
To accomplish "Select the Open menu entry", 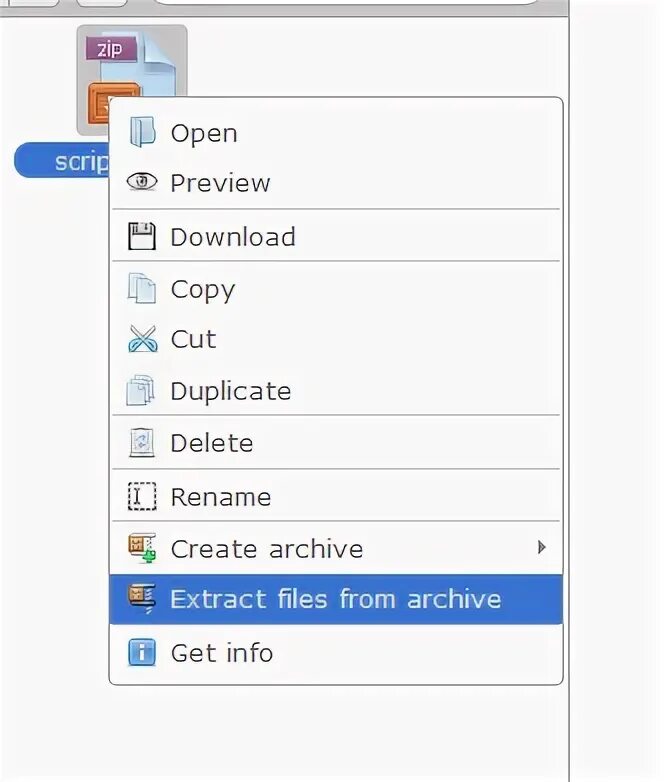I will pyautogui.click(x=336, y=133).
